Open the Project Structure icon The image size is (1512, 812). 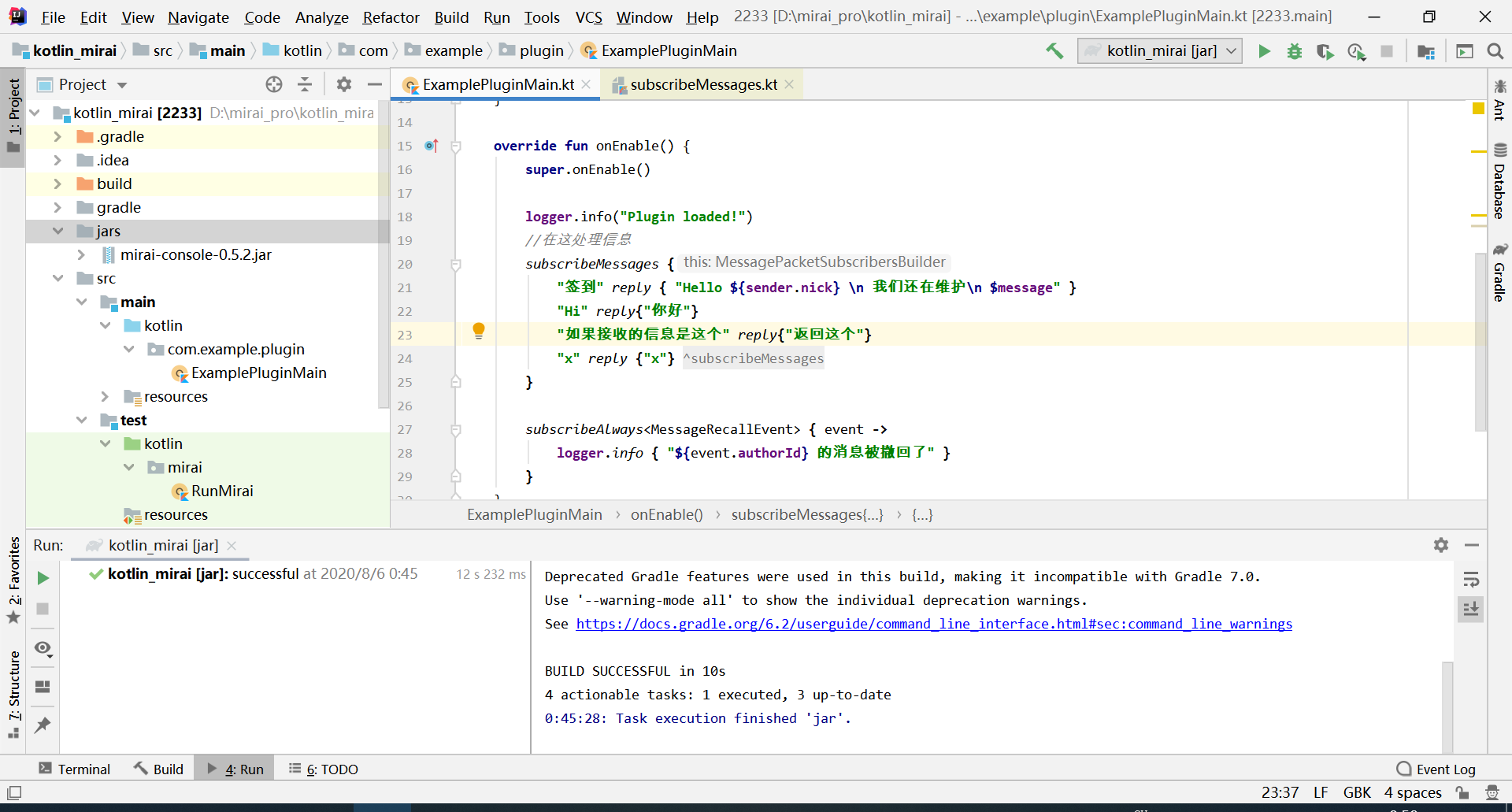(1425, 51)
